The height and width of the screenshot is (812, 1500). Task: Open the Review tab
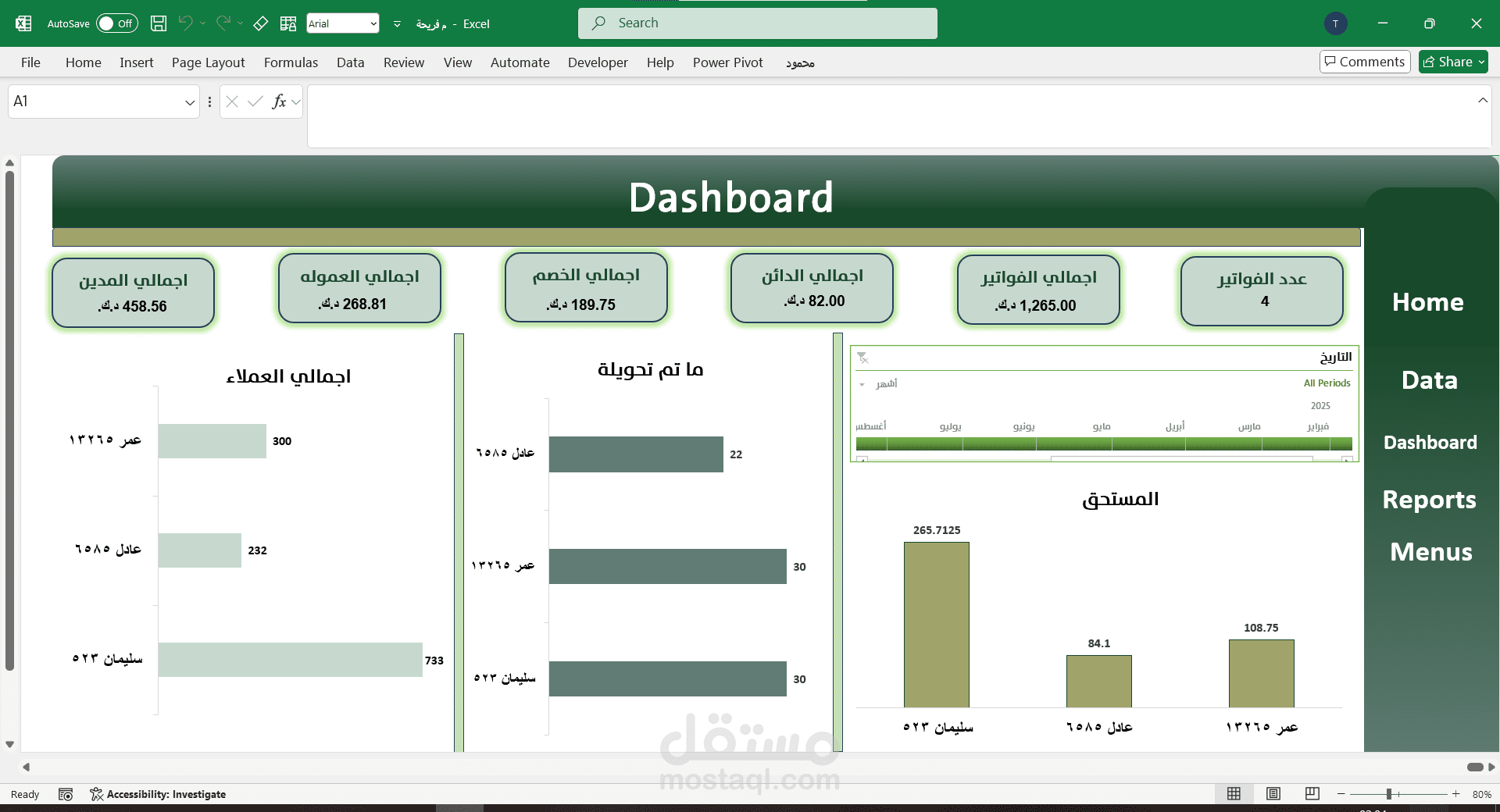(x=404, y=62)
